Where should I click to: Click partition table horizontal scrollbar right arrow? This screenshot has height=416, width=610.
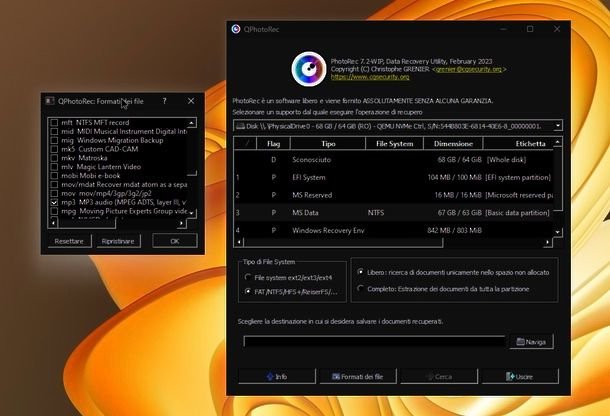click(x=547, y=242)
